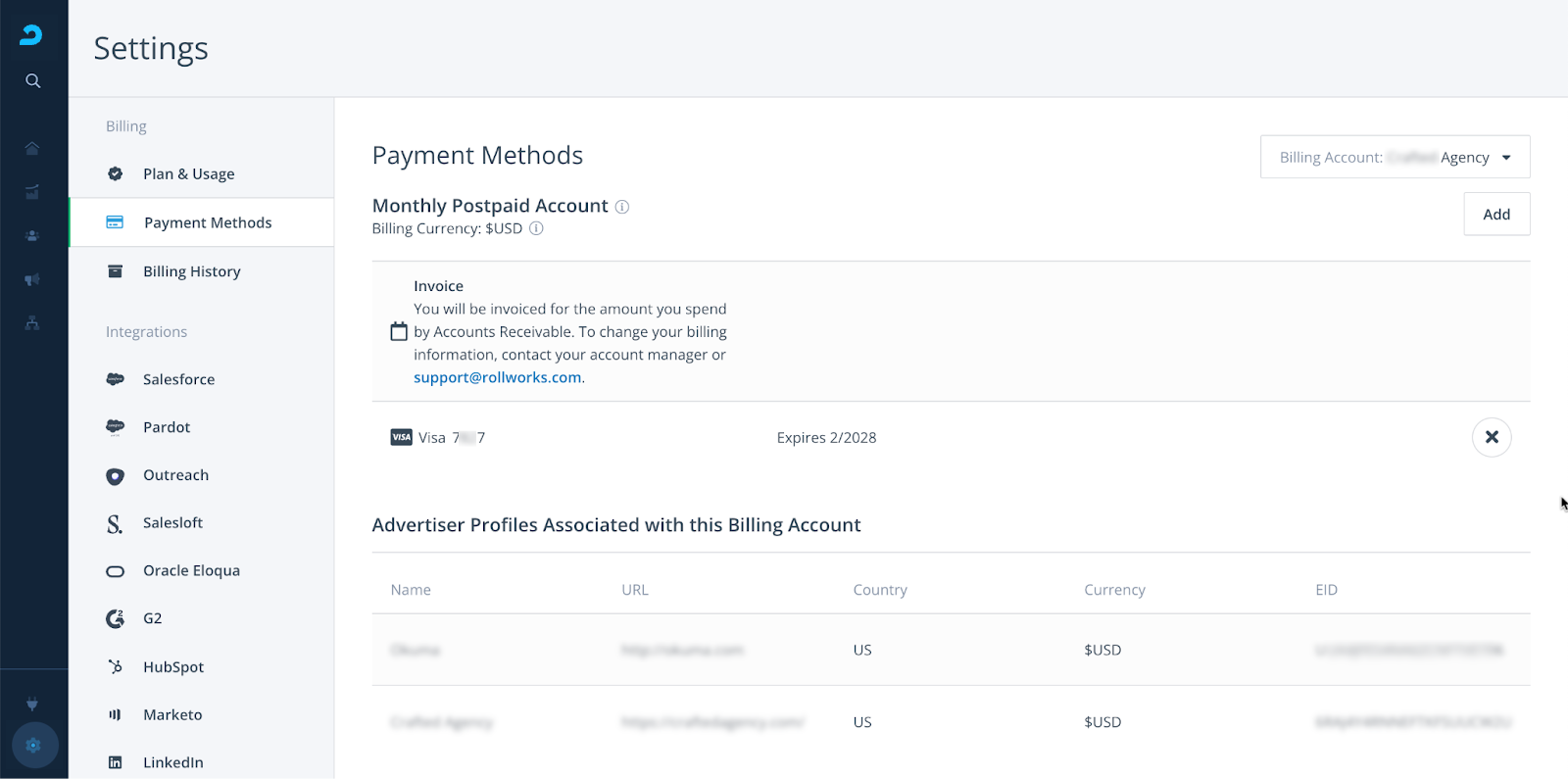Click the EID column header
The image size is (1568, 779).
(1326, 590)
